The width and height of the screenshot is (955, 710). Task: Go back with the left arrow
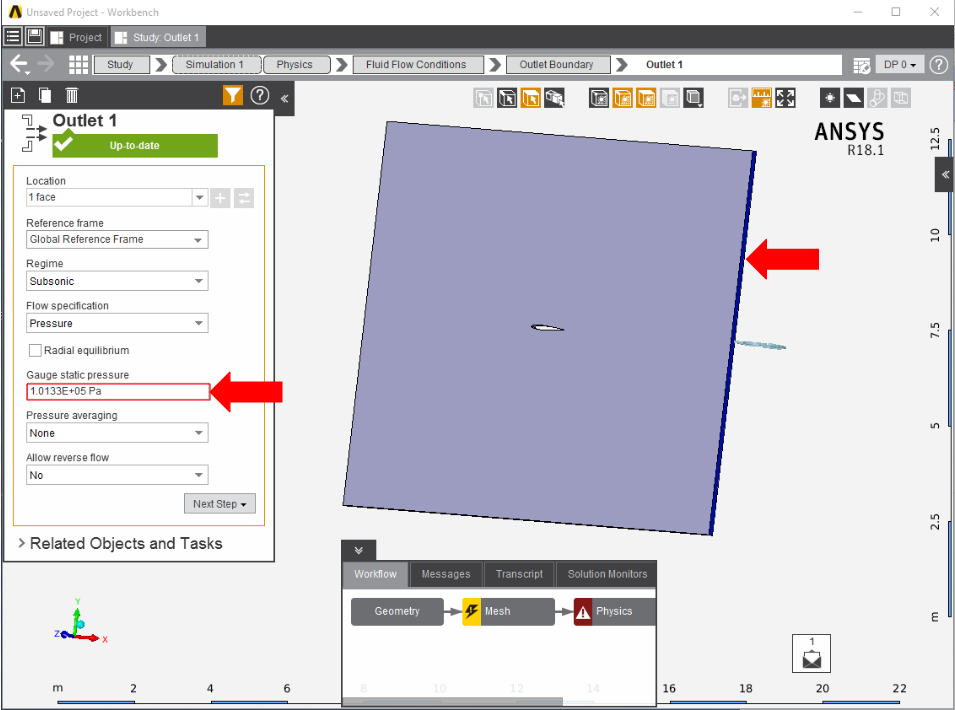[x=19, y=64]
